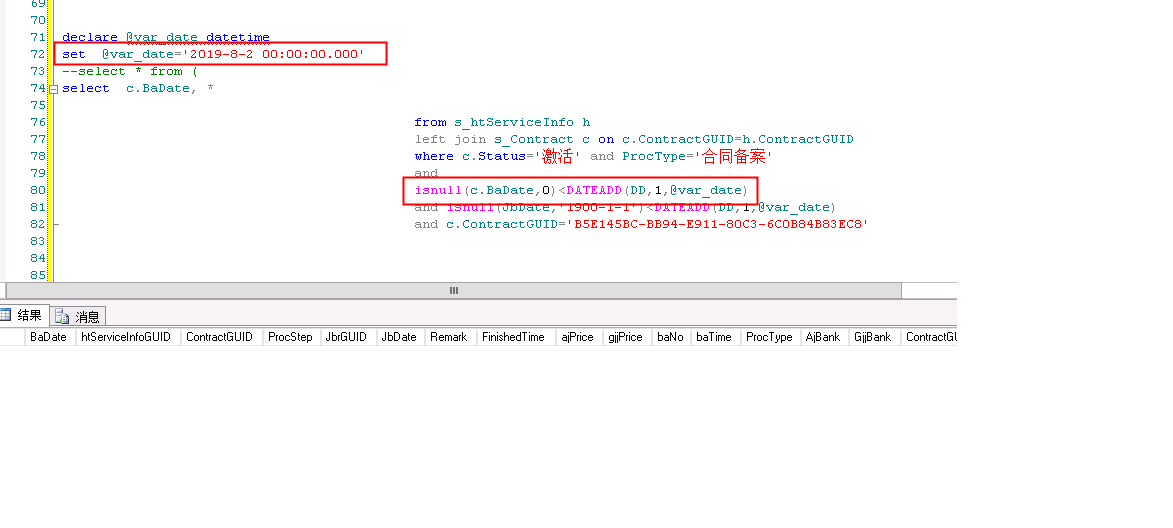Viewport: 1173px width, 528px height.
Task: Select the baTime column header
Action: (714, 337)
